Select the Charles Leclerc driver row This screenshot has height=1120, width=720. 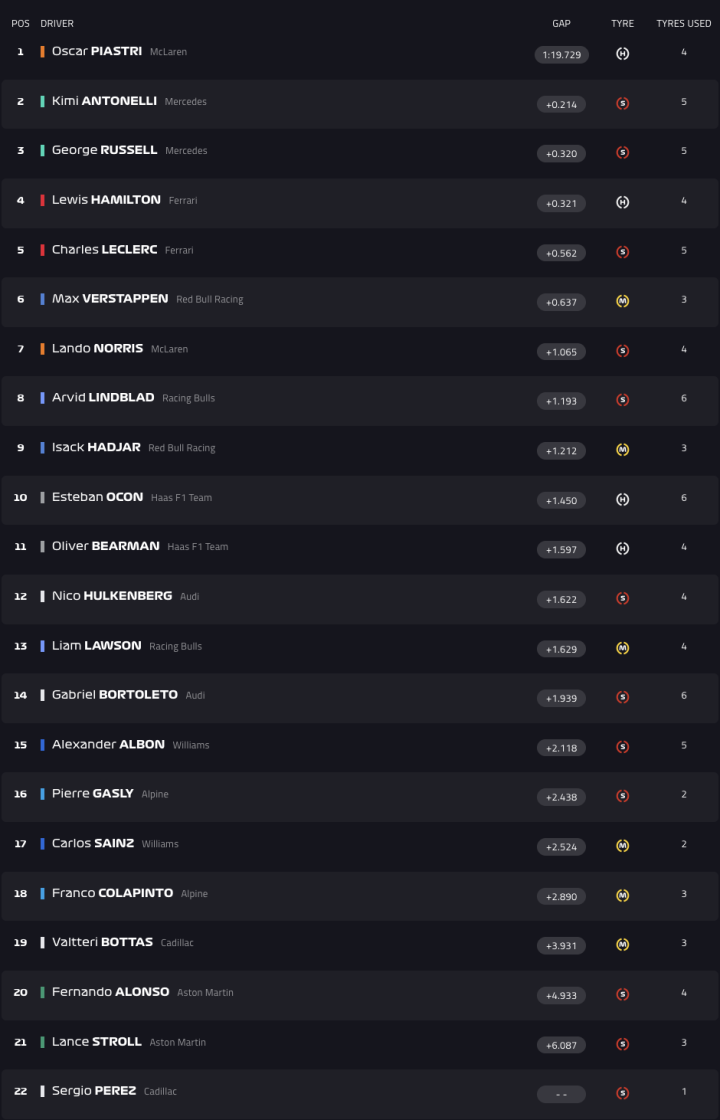click(x=360, y=252)
